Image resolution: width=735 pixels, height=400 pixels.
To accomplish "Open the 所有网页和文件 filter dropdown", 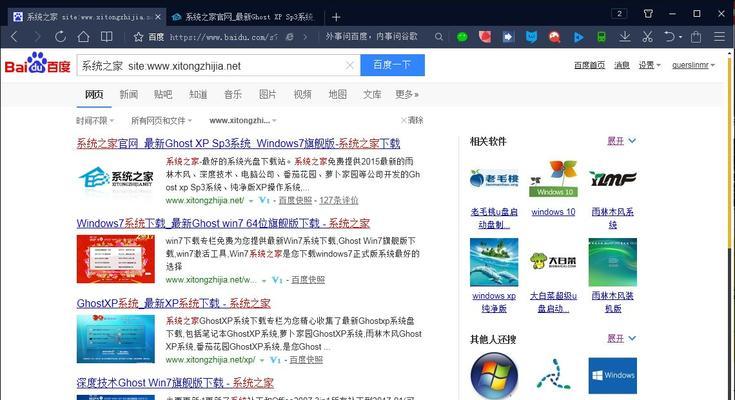I will point(161,121).
